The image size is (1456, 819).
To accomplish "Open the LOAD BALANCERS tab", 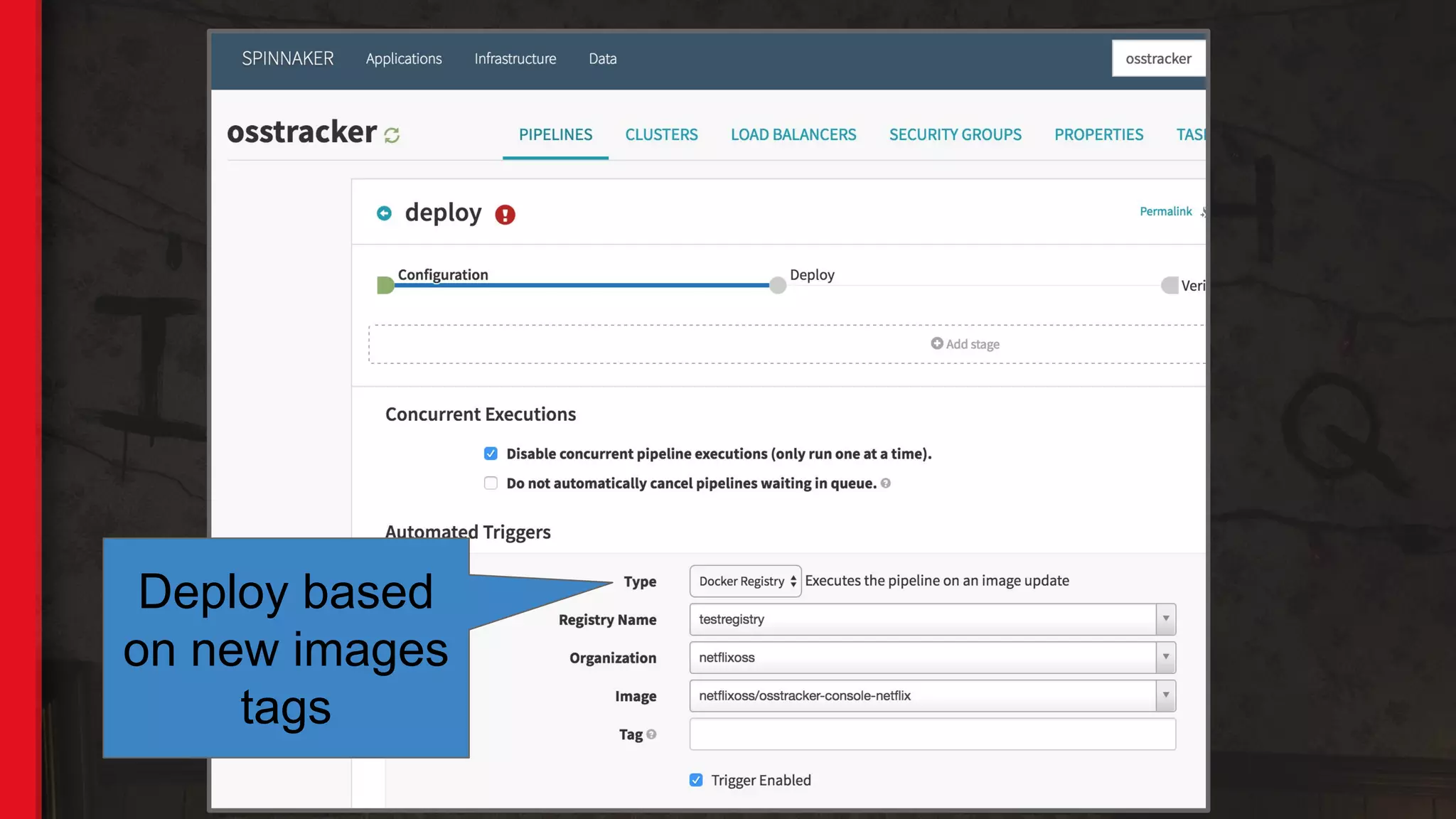I will click(x=793, y=134).
